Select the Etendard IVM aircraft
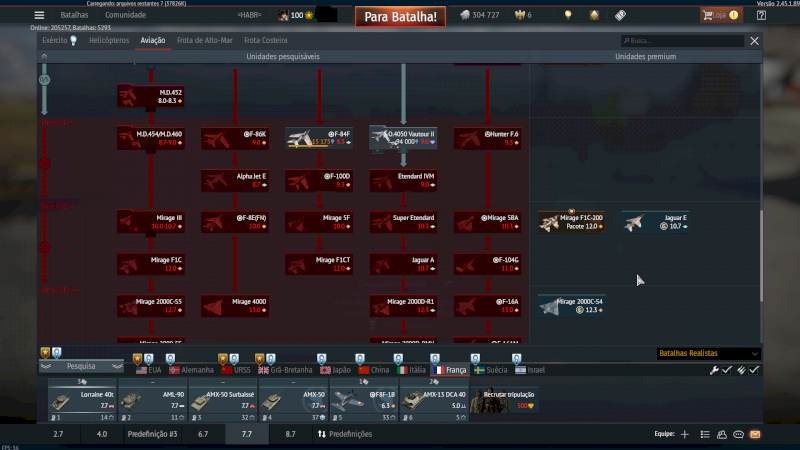The height and width of the screenshot is (450, 800). (x=403, y=181)
